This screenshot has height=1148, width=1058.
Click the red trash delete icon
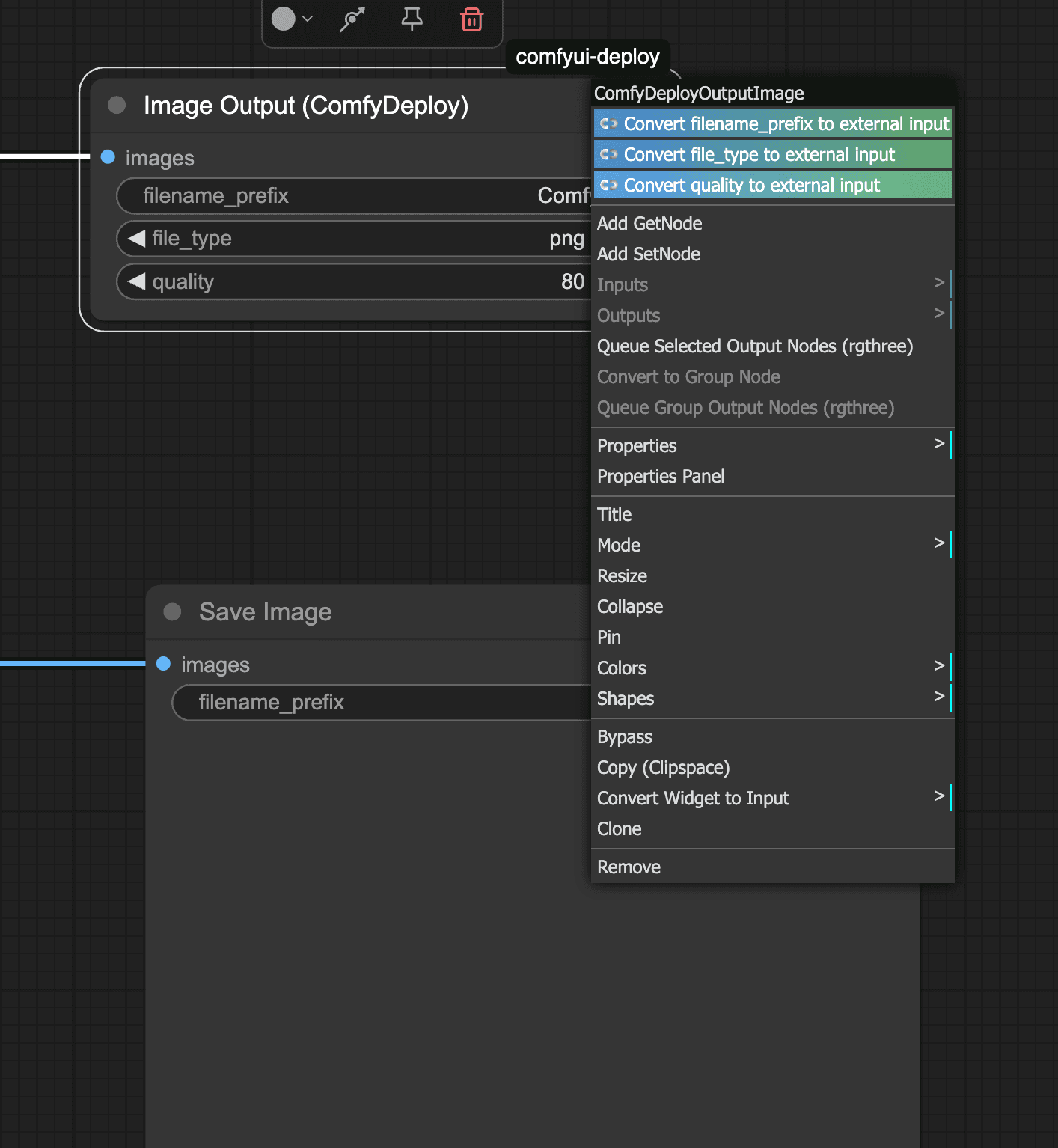tap(471, 19)
